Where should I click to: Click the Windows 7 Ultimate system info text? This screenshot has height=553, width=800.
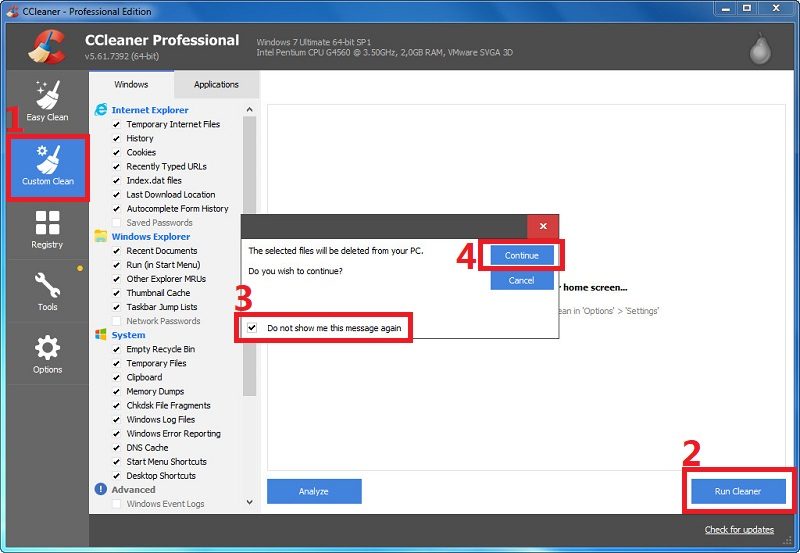coord(314,42)
